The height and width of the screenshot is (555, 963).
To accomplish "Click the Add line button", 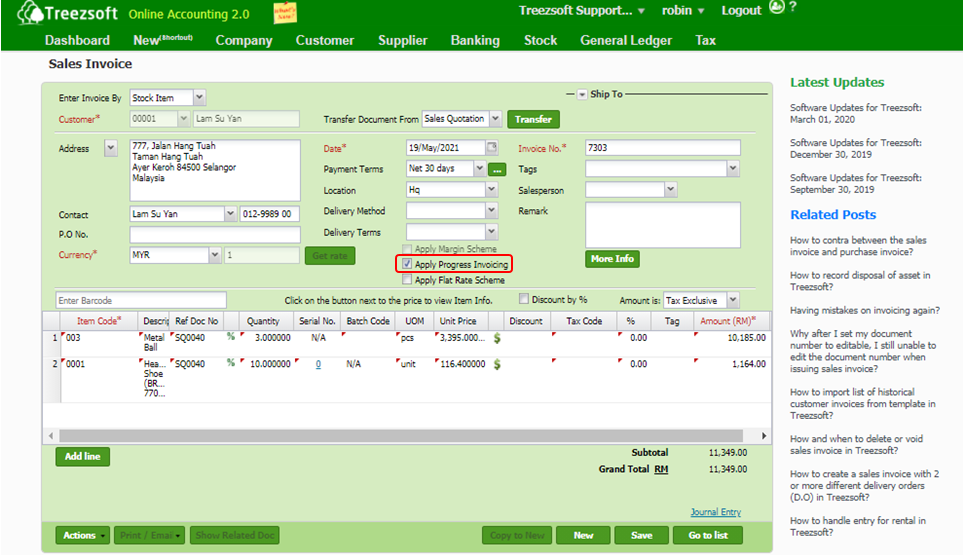I will pyautogui.click(x=82, y=456).
